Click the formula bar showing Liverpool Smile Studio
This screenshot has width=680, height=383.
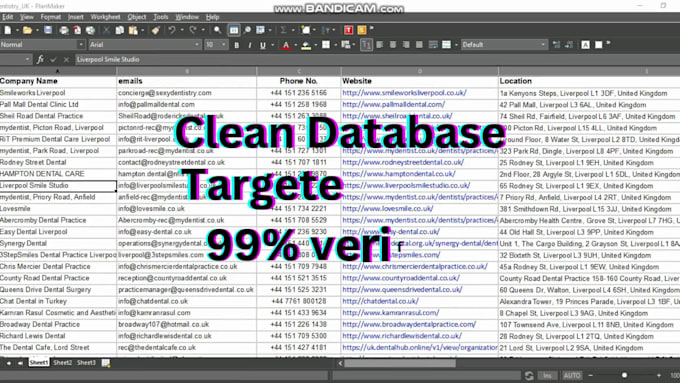(377, 59)
